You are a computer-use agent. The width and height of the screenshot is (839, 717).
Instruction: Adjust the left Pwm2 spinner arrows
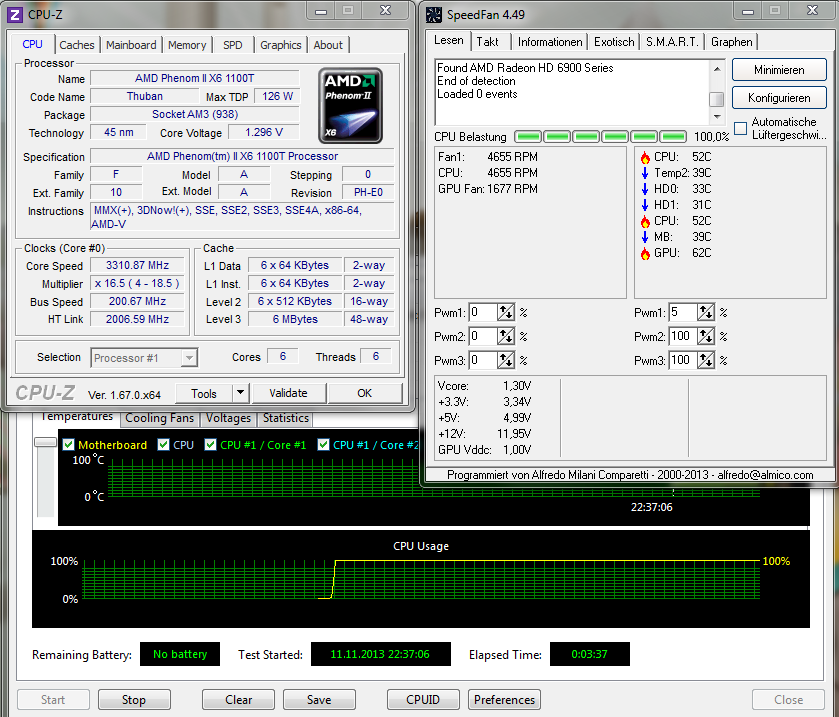(506, 336)
